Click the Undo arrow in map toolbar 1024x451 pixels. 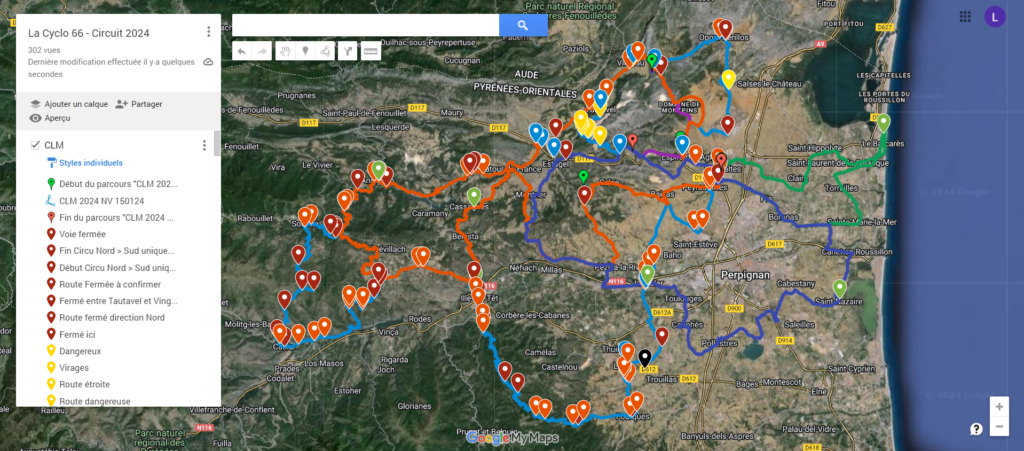[x=241, y=51]
